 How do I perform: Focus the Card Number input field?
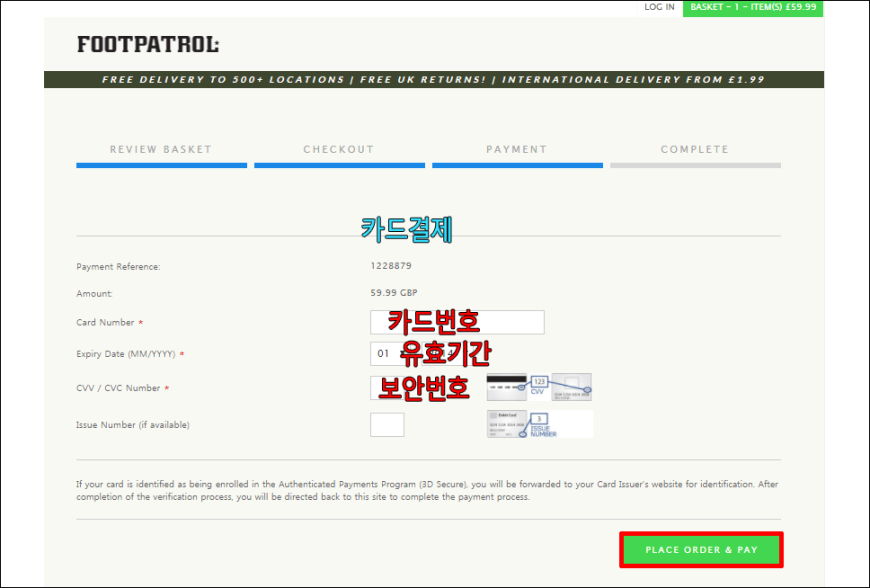click(457, 322)
